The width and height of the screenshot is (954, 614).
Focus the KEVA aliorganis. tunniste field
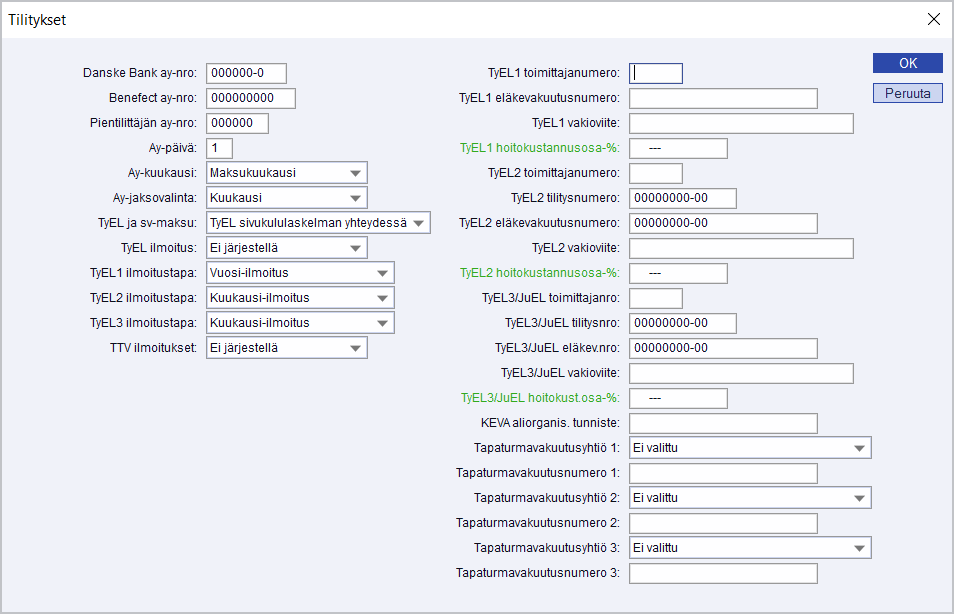(x=723, y=423)
